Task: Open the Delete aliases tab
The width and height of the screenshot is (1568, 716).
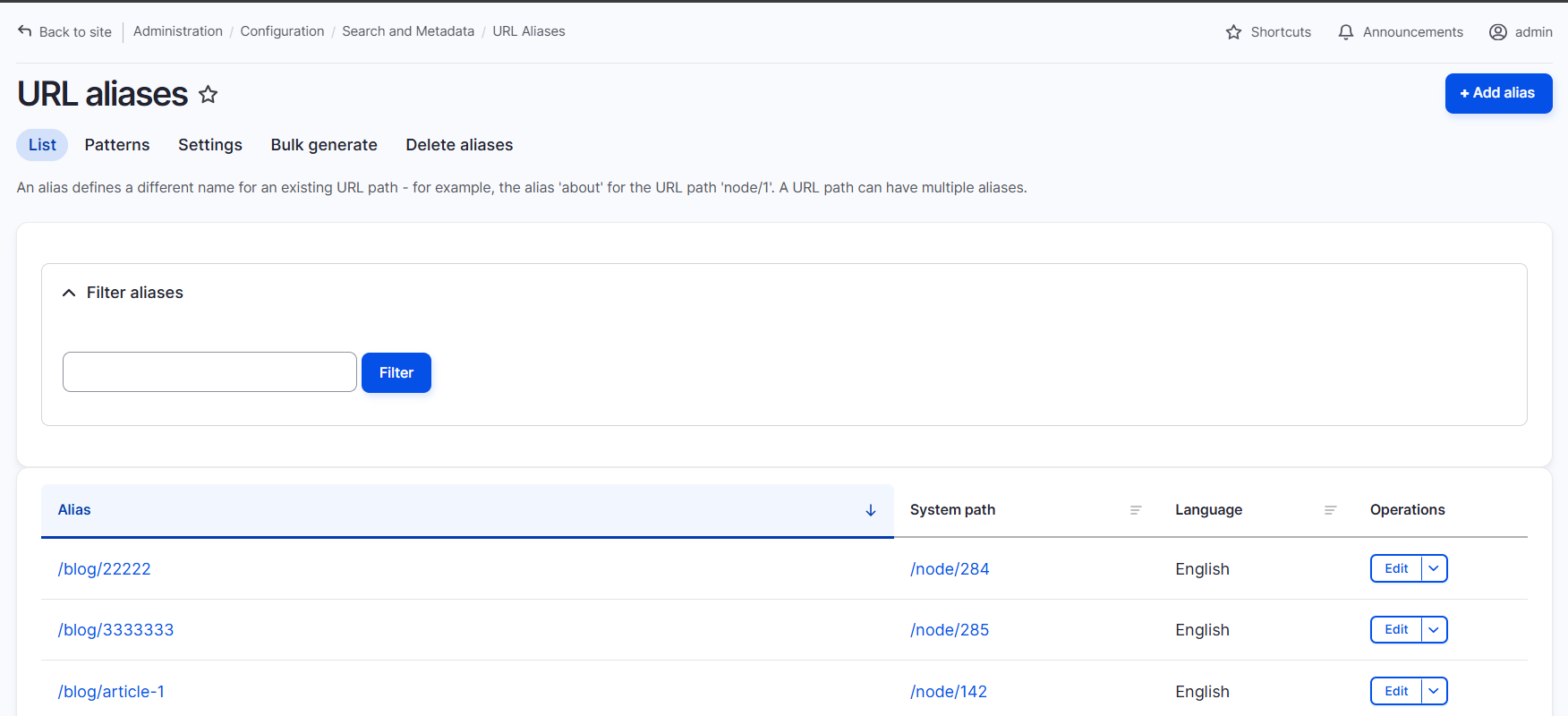Action: [459, 145]
